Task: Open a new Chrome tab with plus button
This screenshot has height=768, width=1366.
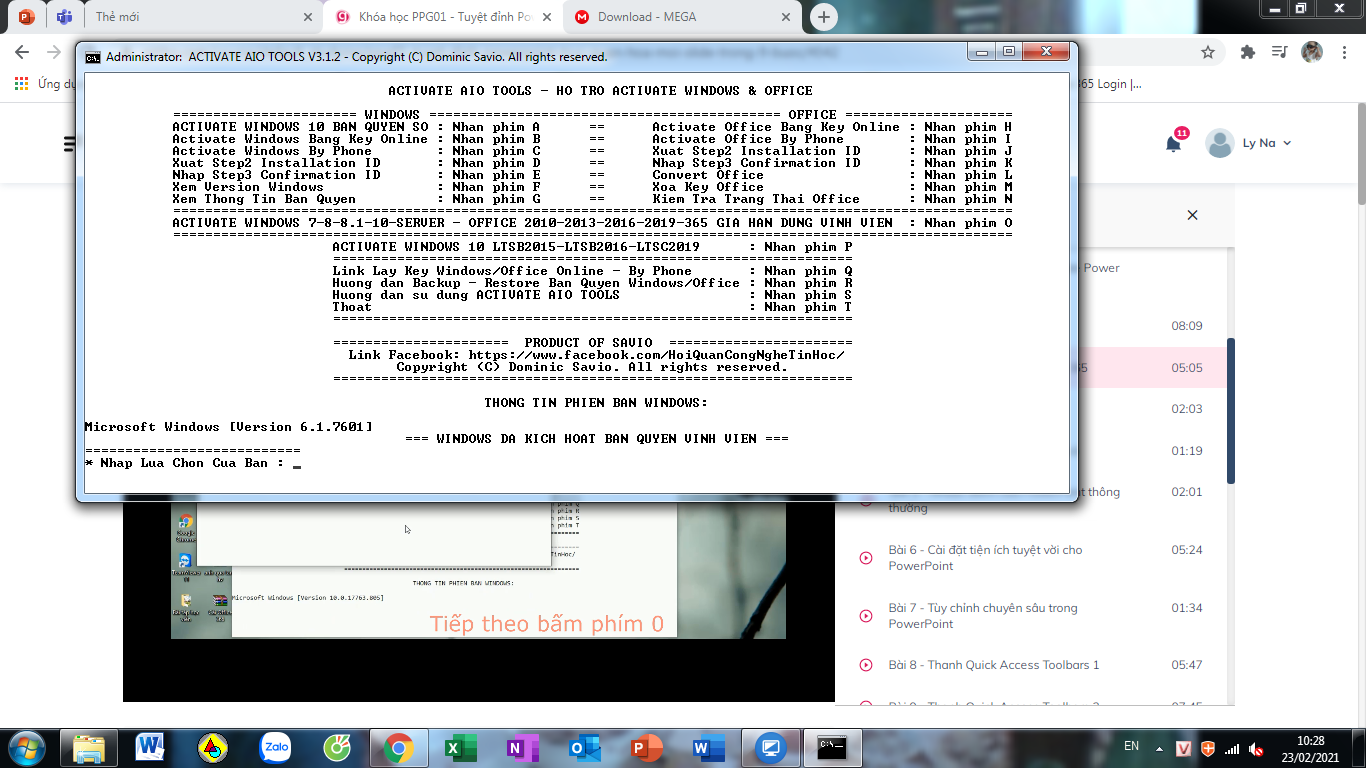Action: point(823,17)
